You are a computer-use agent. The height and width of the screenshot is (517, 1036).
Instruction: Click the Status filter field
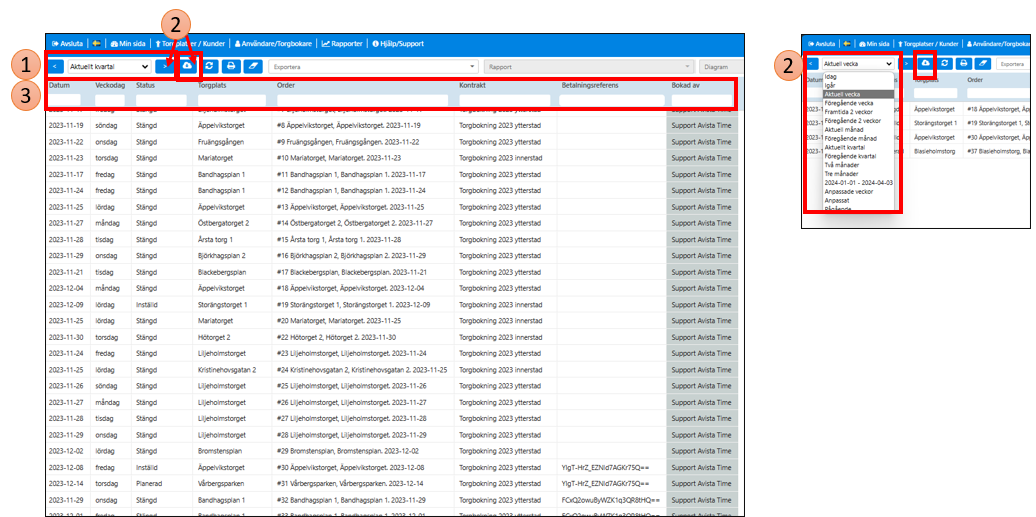pyautogui.click(x=161, y=100)
